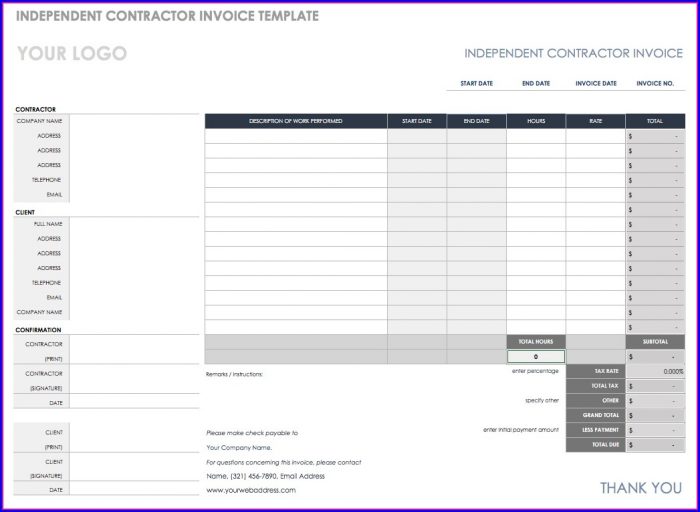
Task: Click the CONTRACTOR (PRINT) confirmation field
Action: 134,350
